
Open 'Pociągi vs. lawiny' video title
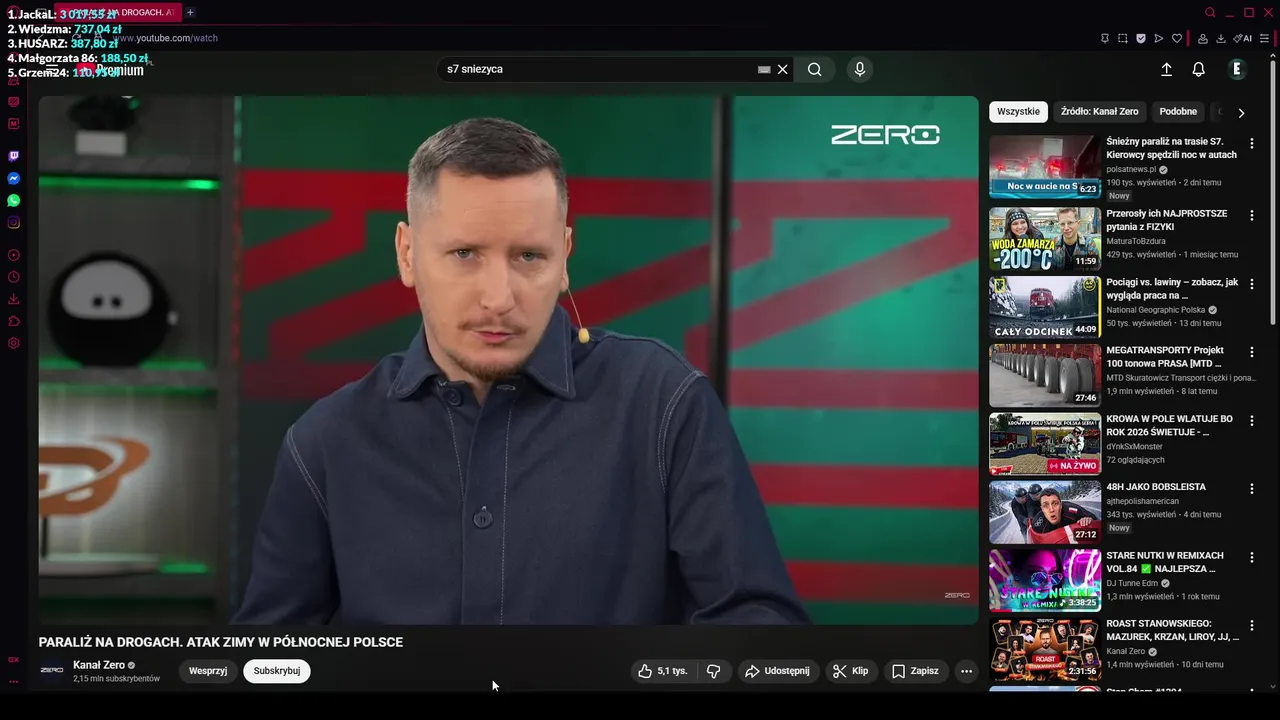click(x=1172, y=289)
